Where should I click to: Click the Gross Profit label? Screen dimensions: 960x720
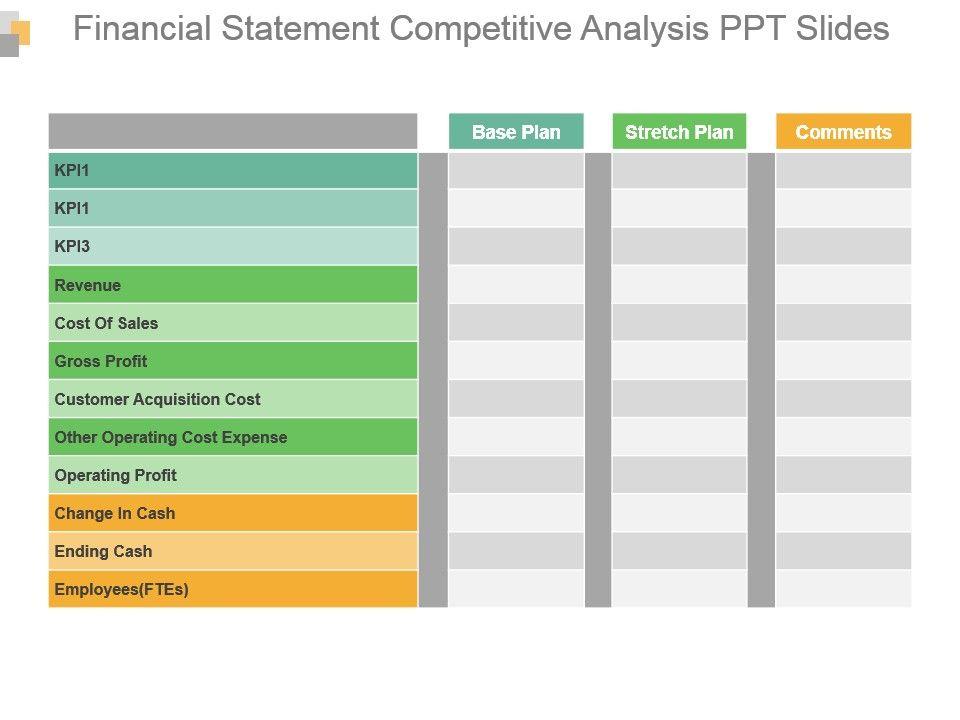(232, 361)
